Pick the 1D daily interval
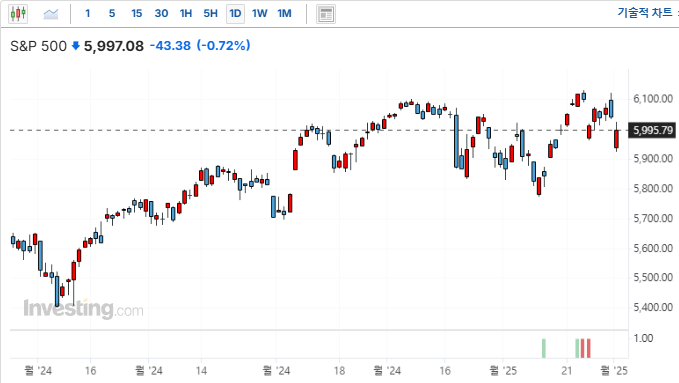 [x=235, y=14]
